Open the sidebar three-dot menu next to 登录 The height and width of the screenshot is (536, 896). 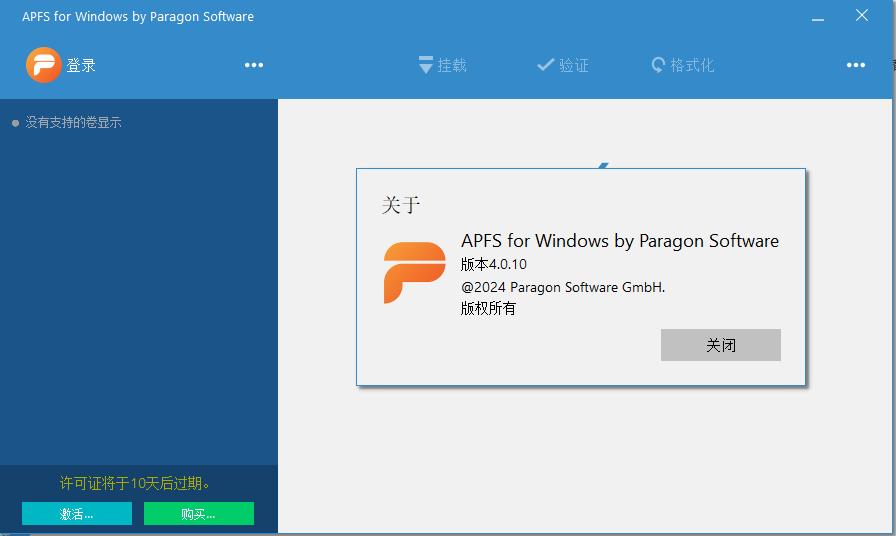(254, 65)
